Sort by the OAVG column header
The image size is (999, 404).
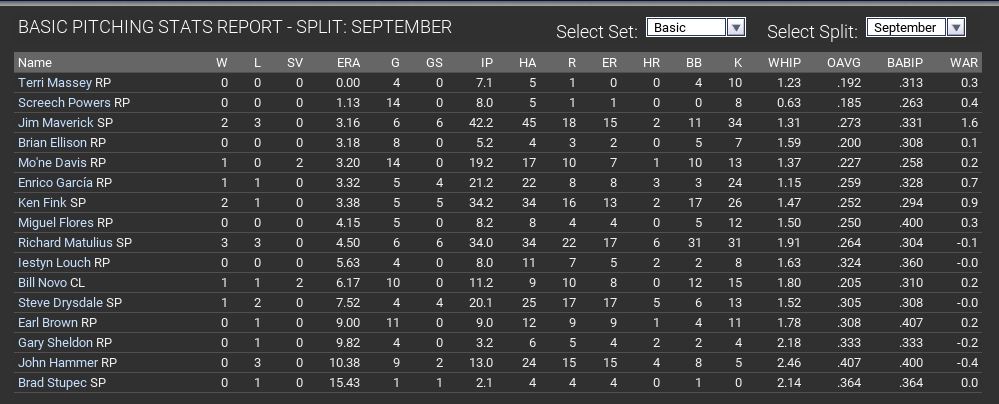(x=843, y=63)
